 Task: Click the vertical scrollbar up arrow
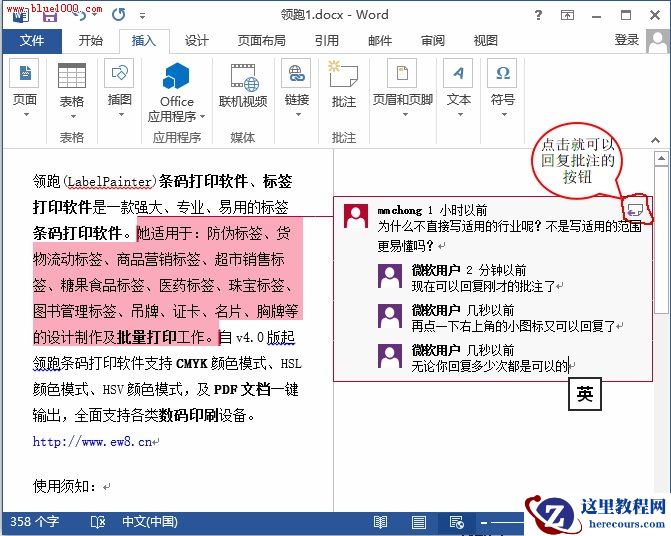click(x=661, y=159)
